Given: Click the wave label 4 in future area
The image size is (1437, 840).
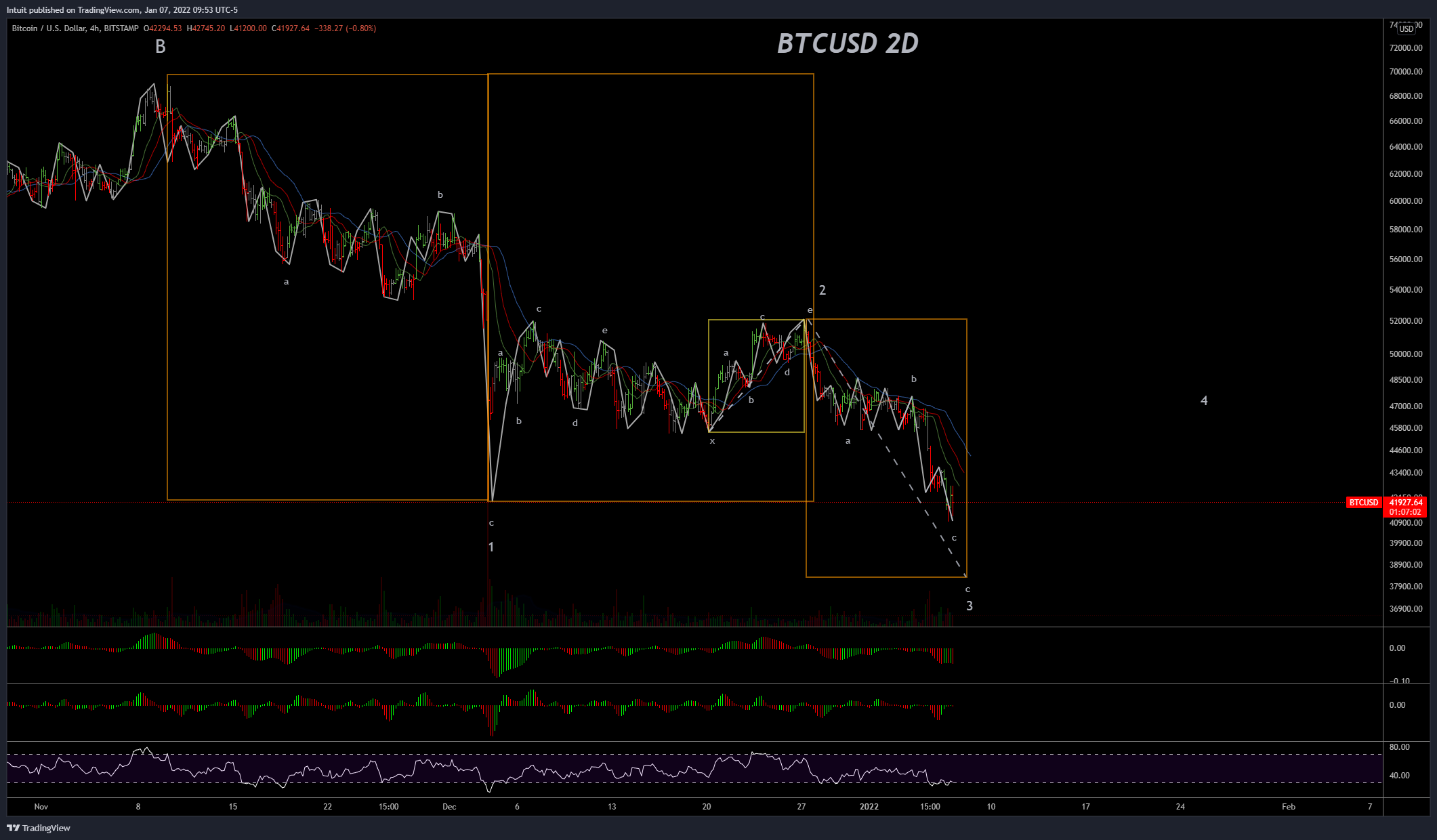Looking at the screenshot, I should (x=1204, y=400).
